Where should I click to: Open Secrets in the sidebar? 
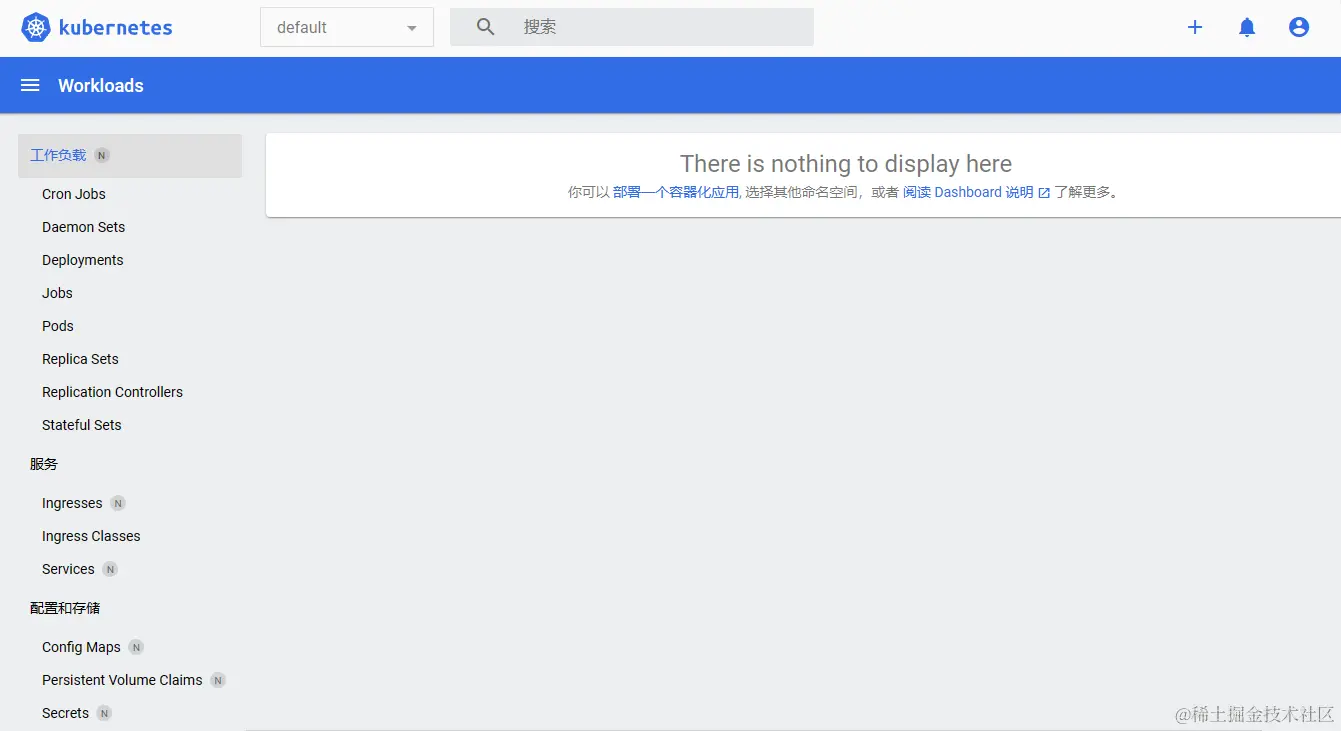tap(65, 713)
